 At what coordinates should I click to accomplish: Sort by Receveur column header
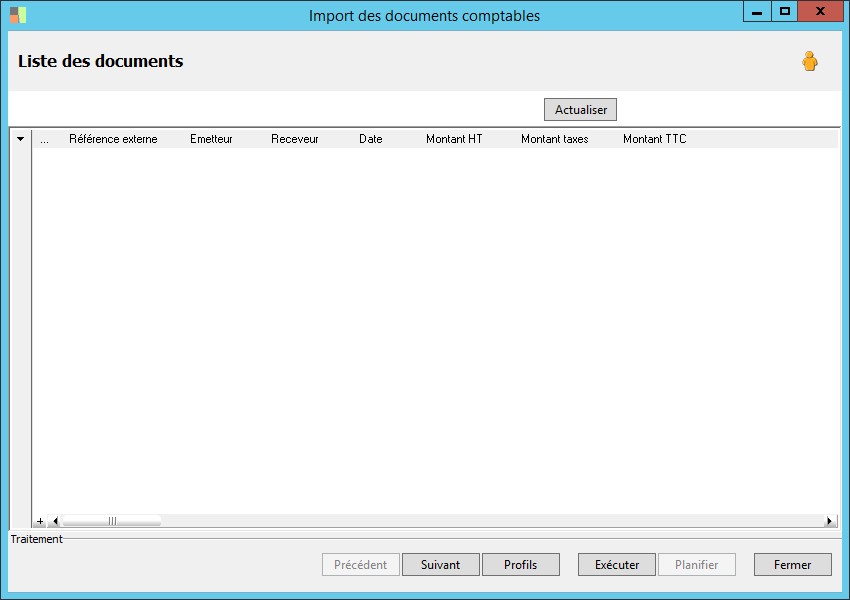tap(294, 139)
